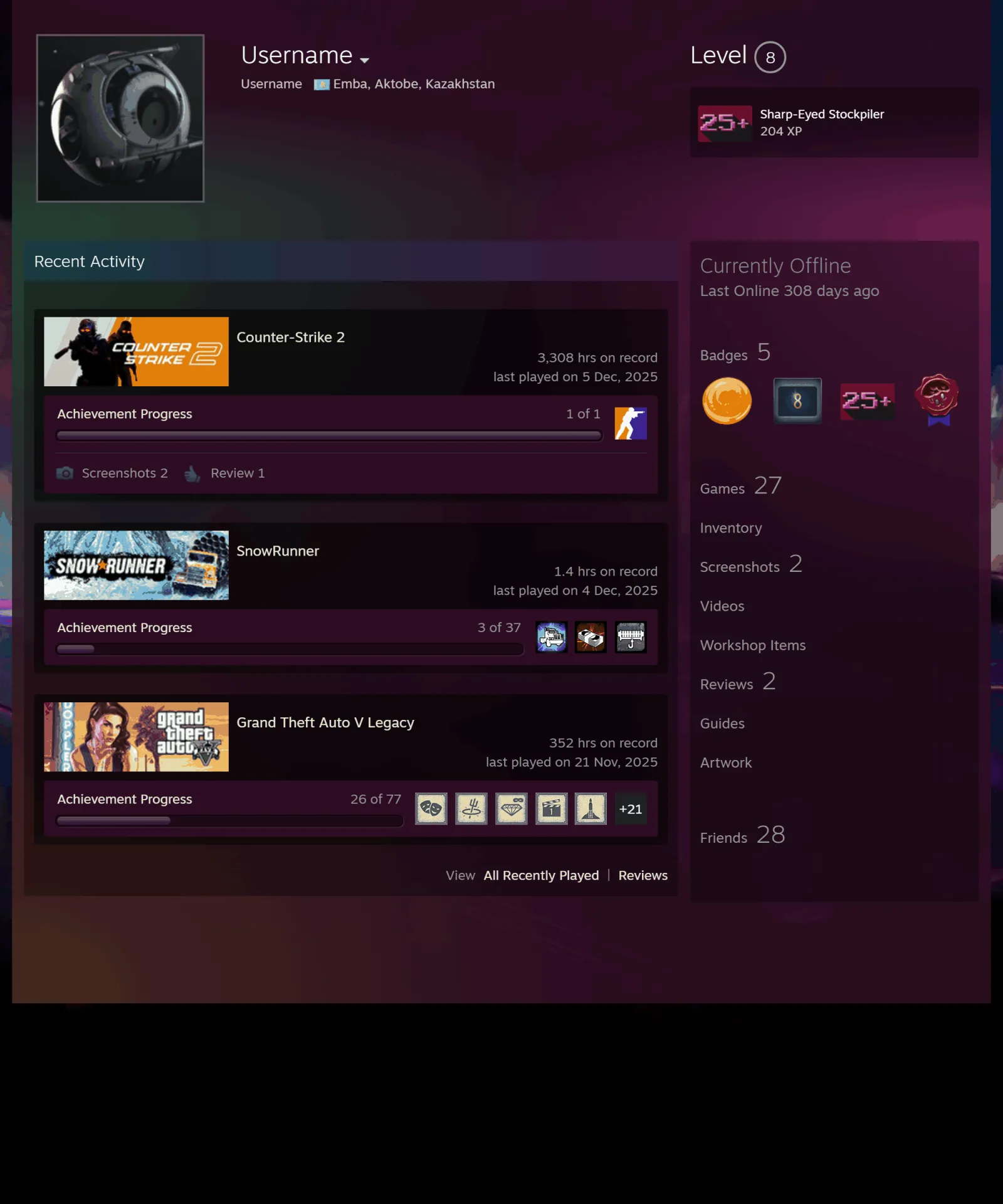Click the red wax seal badge icon

pyautogui.click(x=937, y=399)
